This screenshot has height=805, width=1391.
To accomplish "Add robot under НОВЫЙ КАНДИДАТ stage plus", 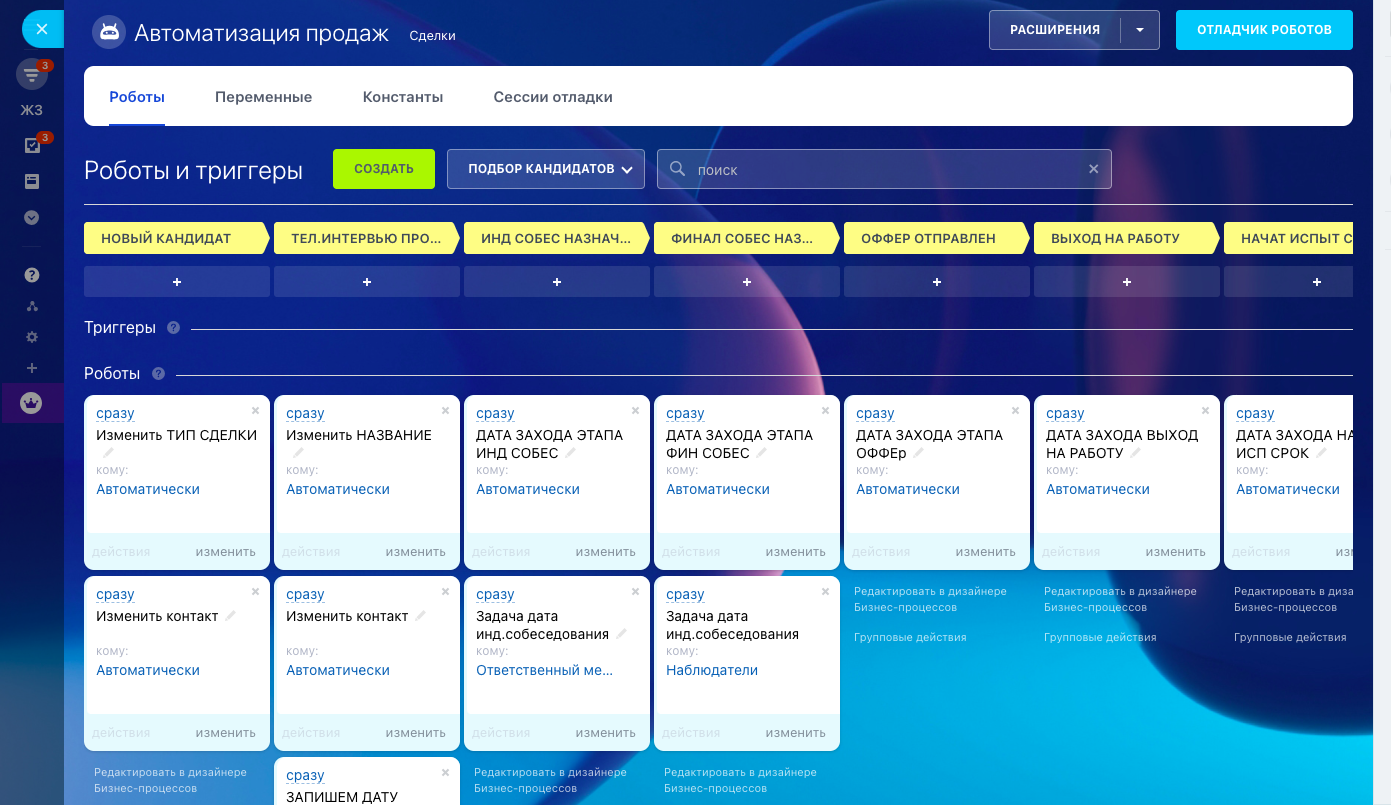I will click(x=177, y=282).
